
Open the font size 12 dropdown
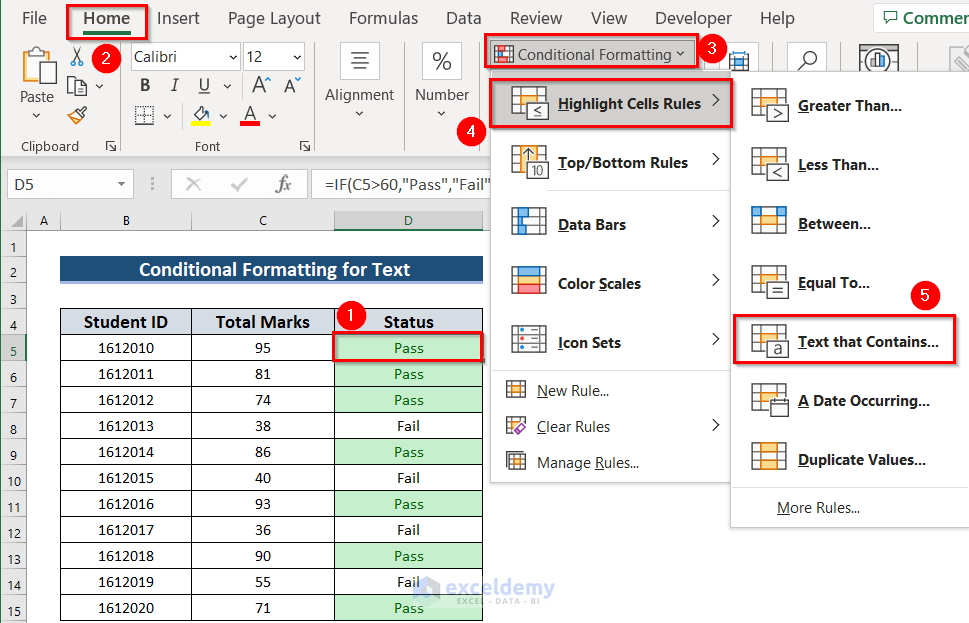point(297,57)
